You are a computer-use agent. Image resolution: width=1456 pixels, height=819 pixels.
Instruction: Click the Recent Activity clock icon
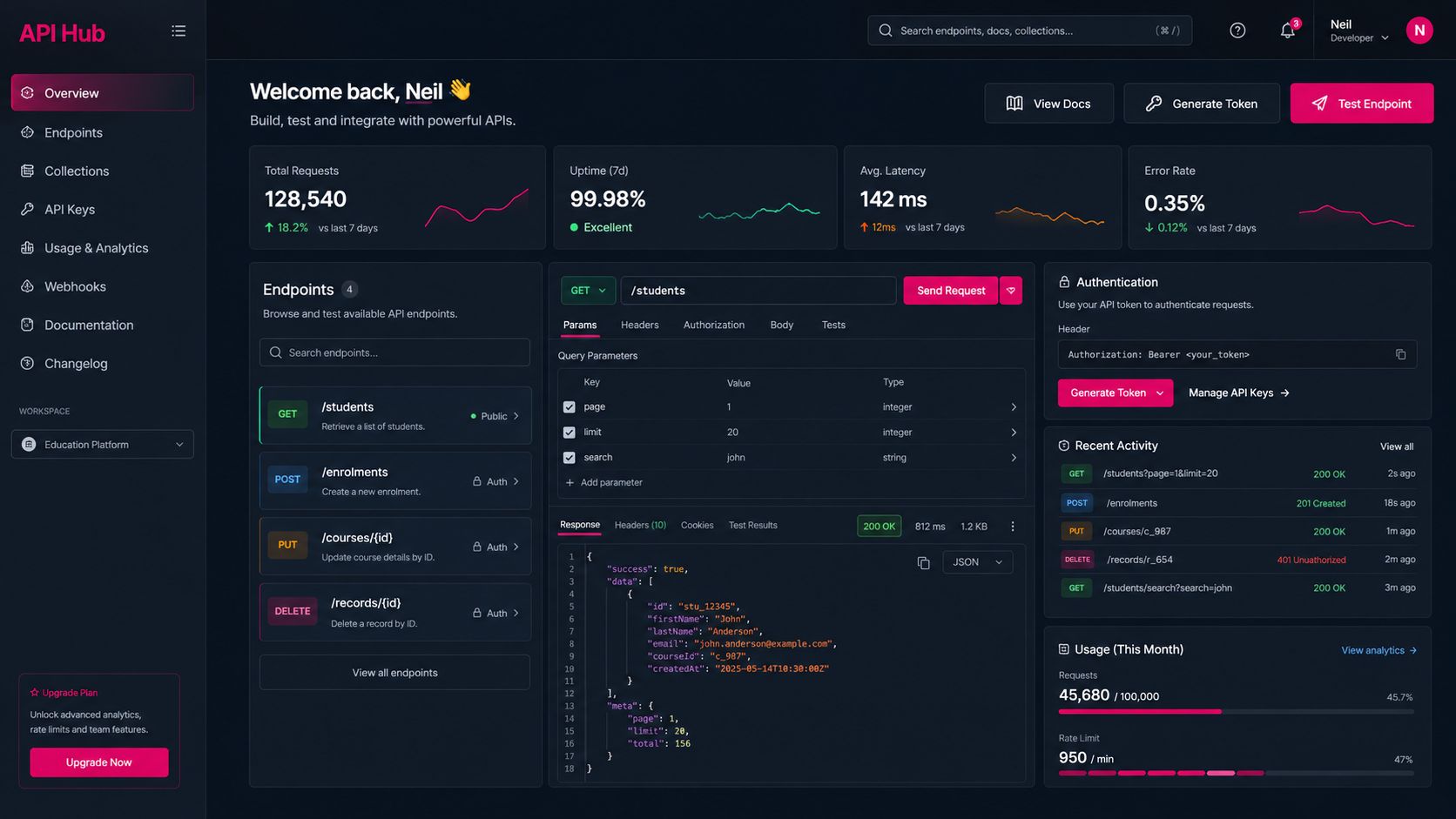coord(1063,446)
